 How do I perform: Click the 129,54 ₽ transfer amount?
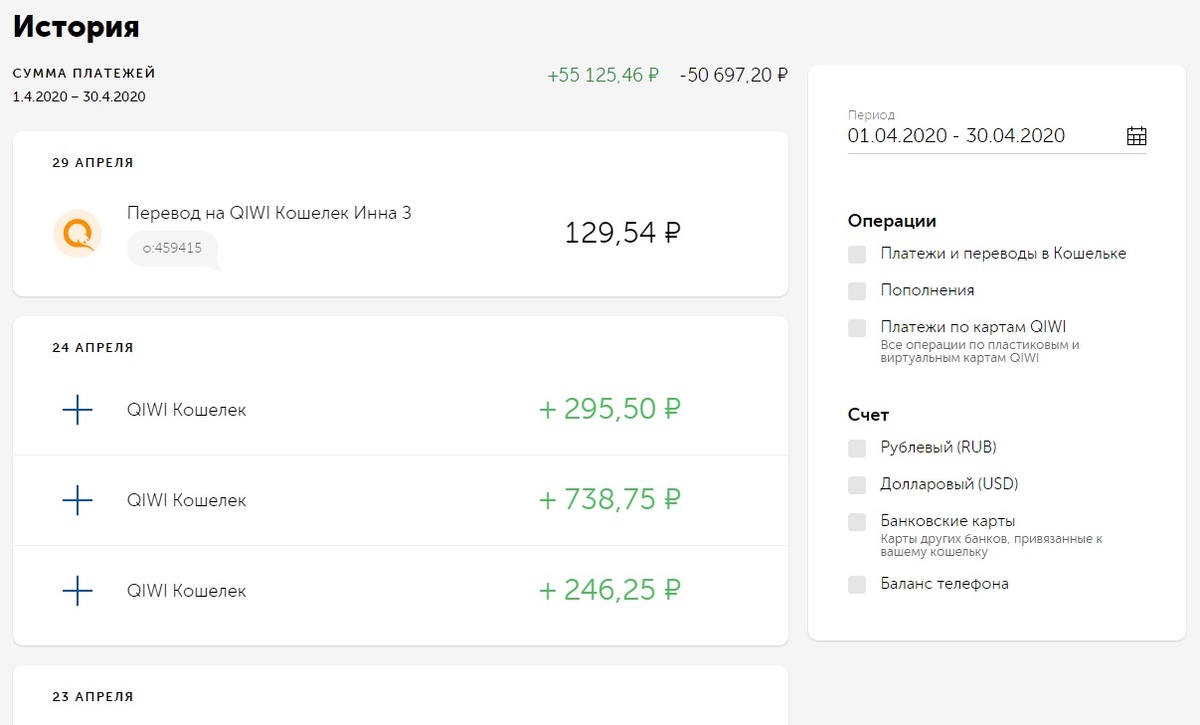(x=622, y=233)
